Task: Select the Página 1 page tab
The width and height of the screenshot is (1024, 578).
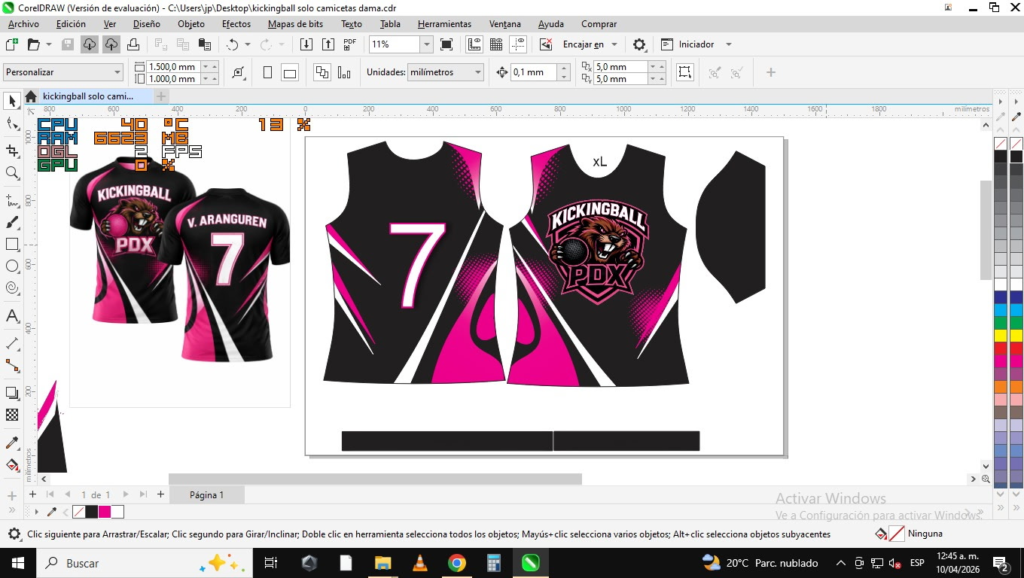Action: (206, 495)
